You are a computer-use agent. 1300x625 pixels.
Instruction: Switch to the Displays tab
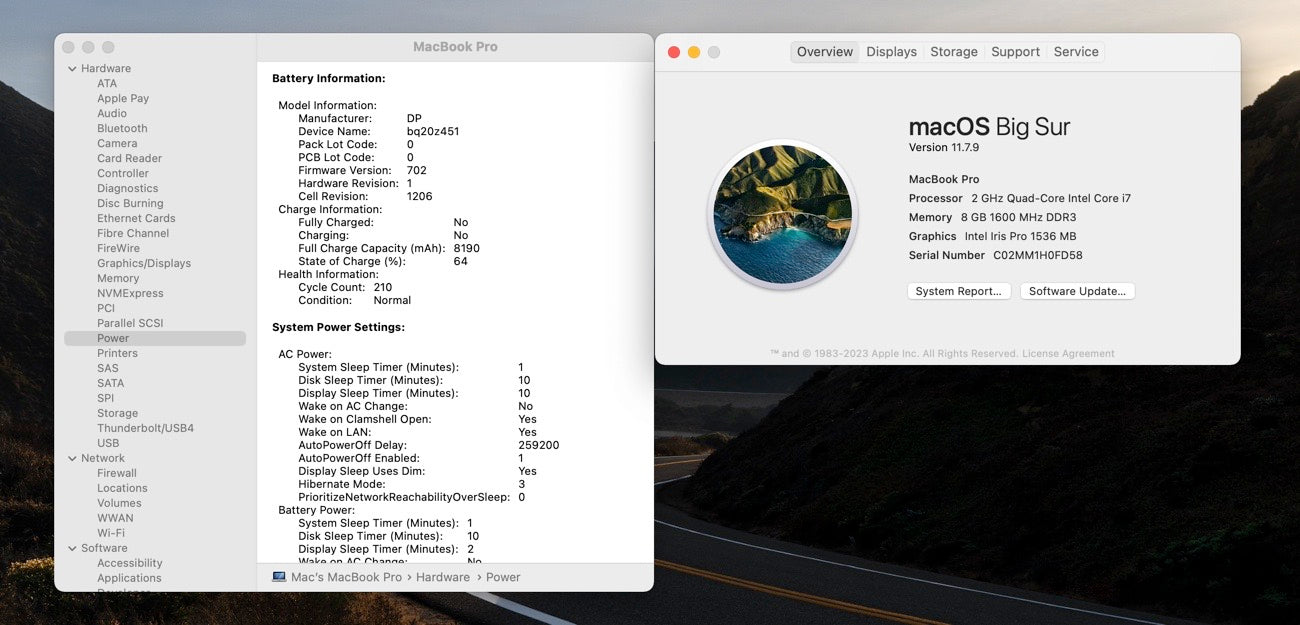pyautogui.click(x=891, y=52)
